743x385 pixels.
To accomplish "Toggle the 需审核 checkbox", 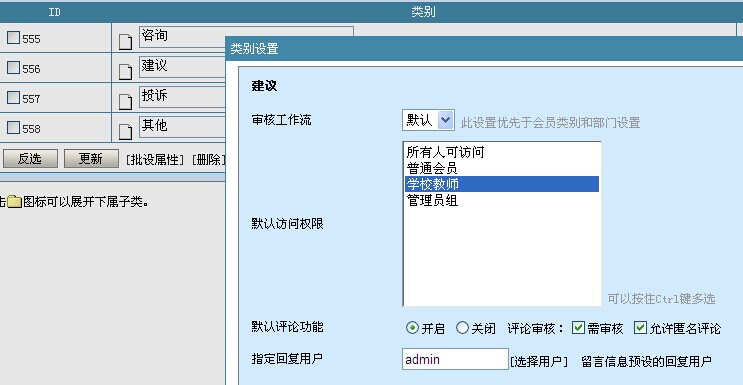I will 578,328.
